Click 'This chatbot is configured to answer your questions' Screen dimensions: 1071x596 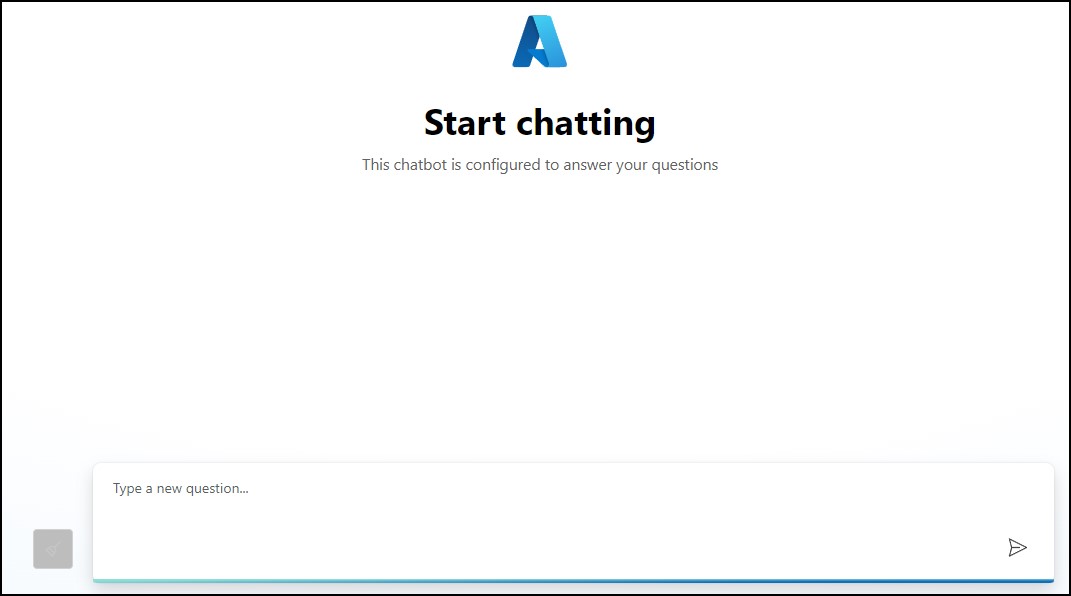(540, 165)
